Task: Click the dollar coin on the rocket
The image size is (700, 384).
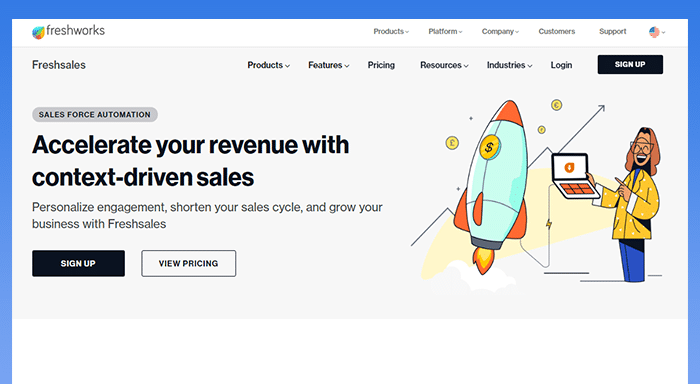Action: point(489,147)
